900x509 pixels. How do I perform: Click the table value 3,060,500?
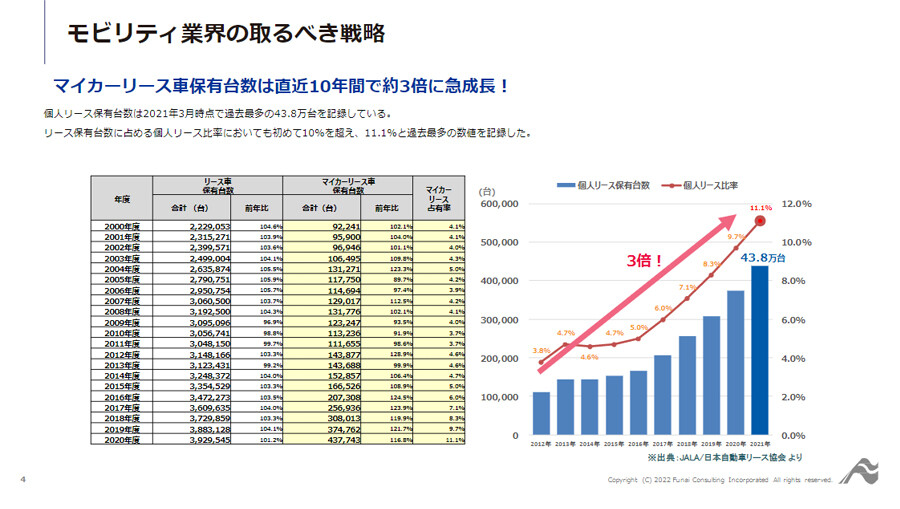(210, 301)
